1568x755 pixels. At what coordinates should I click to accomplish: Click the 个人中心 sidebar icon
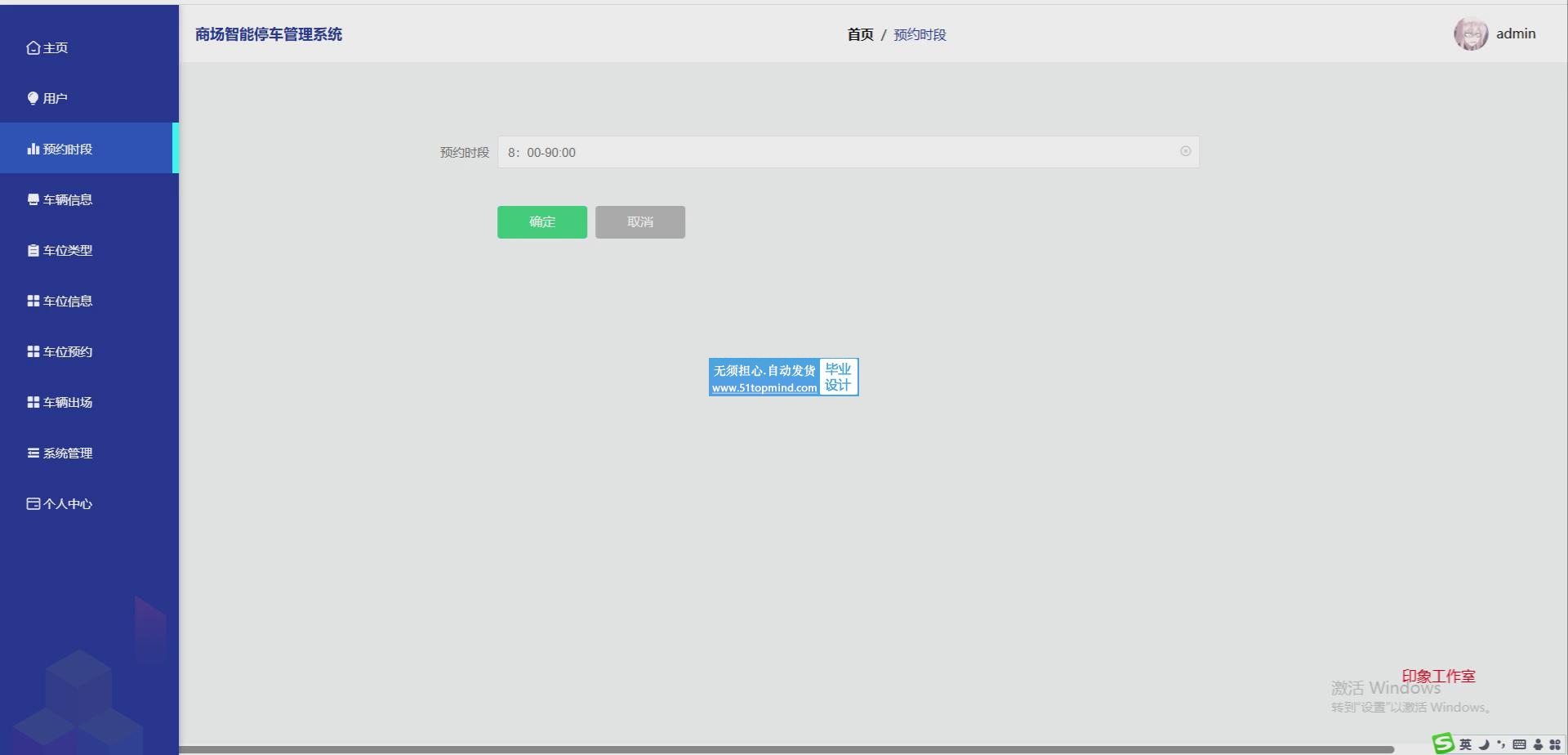(x=33, y=504)
